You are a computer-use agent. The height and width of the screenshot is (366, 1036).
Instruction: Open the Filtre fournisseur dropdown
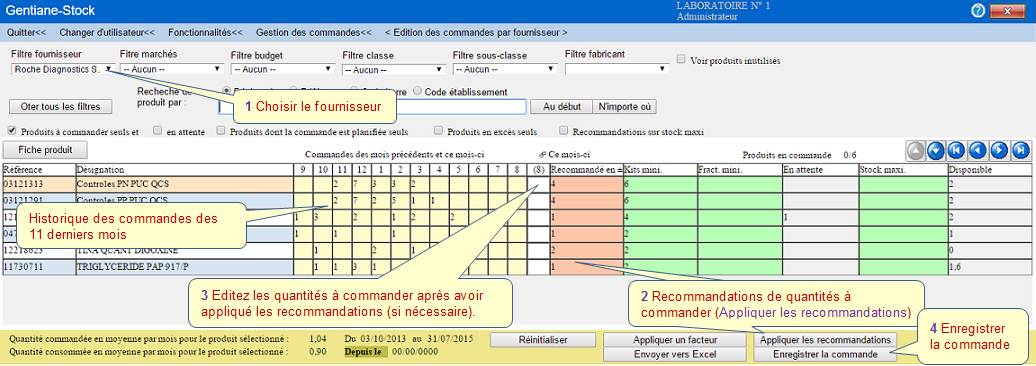coord(64,68)
